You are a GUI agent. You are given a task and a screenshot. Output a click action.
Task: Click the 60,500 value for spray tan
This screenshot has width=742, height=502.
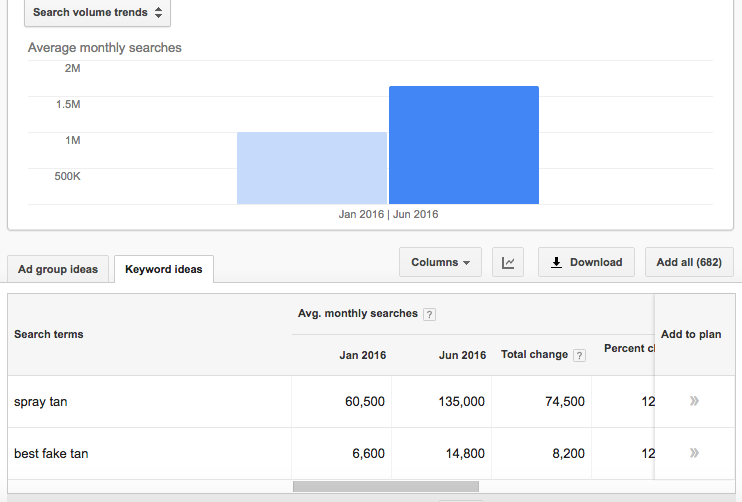[364, 402]
